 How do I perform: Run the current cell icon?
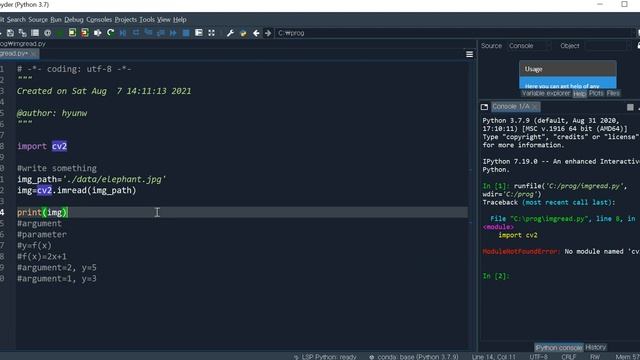[72, 33]
